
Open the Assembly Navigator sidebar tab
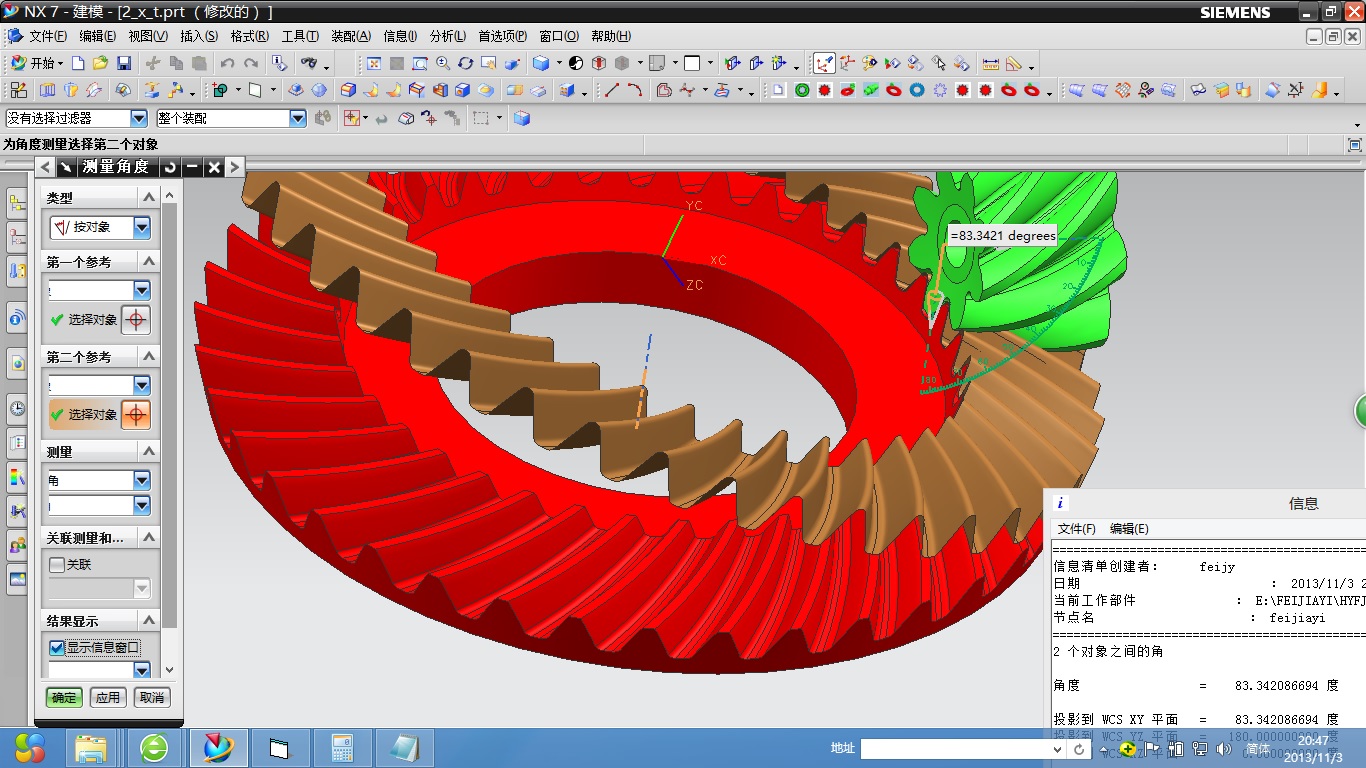point(17,204)
